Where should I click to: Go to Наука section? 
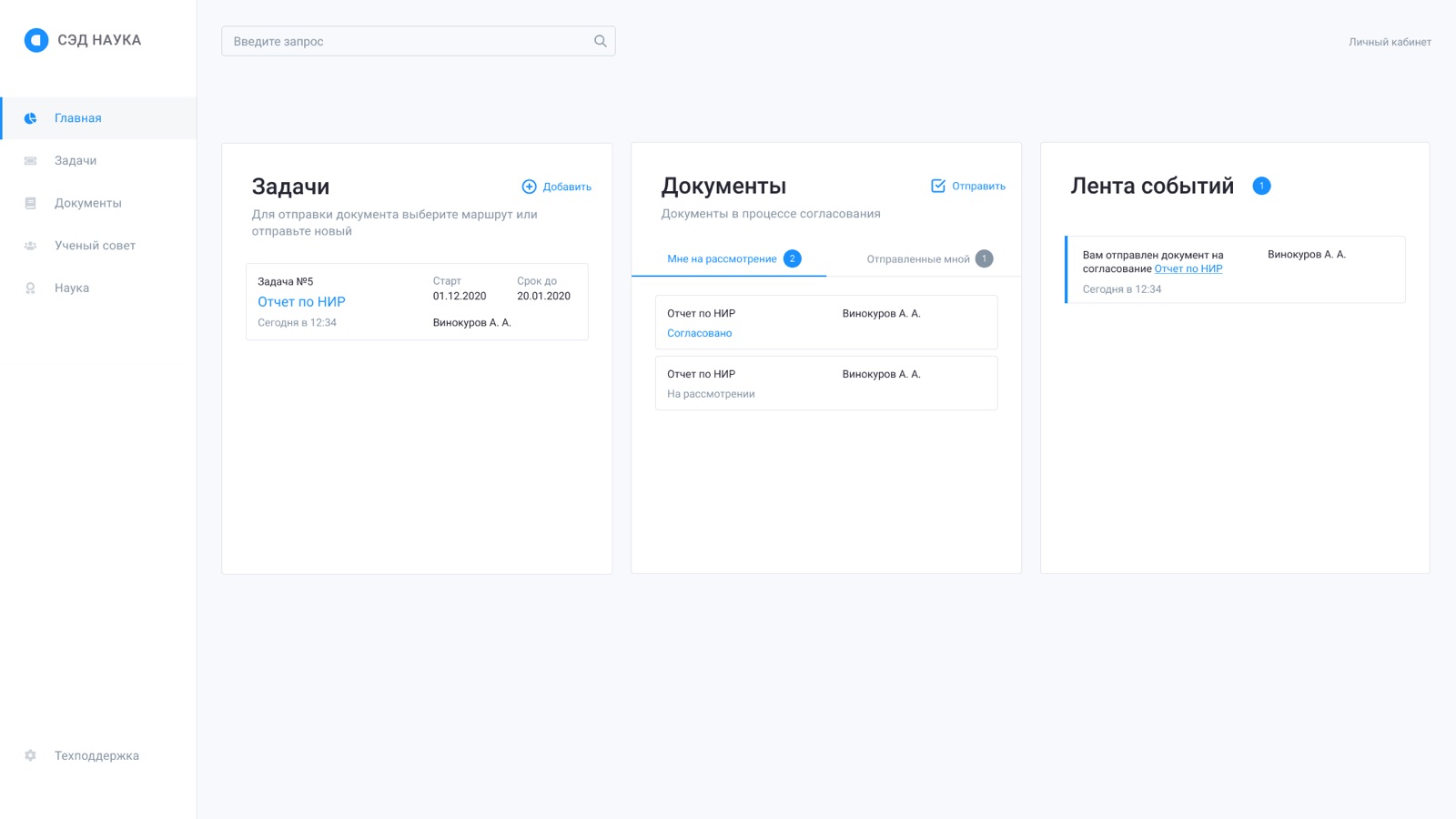[x=98, y=288]
